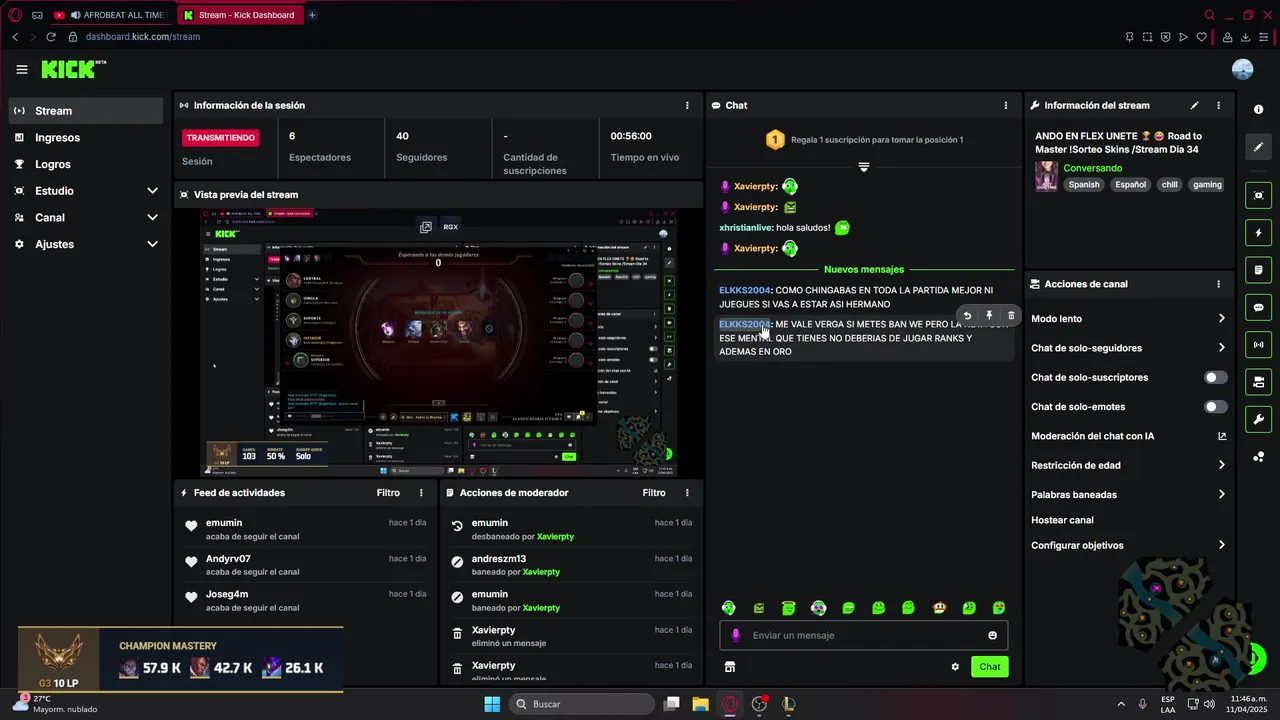The height and width of the screenshot is (720, 1280).
Task: Toggle Chat de solo-emotes switch
Action: [x=1215, y=407]
